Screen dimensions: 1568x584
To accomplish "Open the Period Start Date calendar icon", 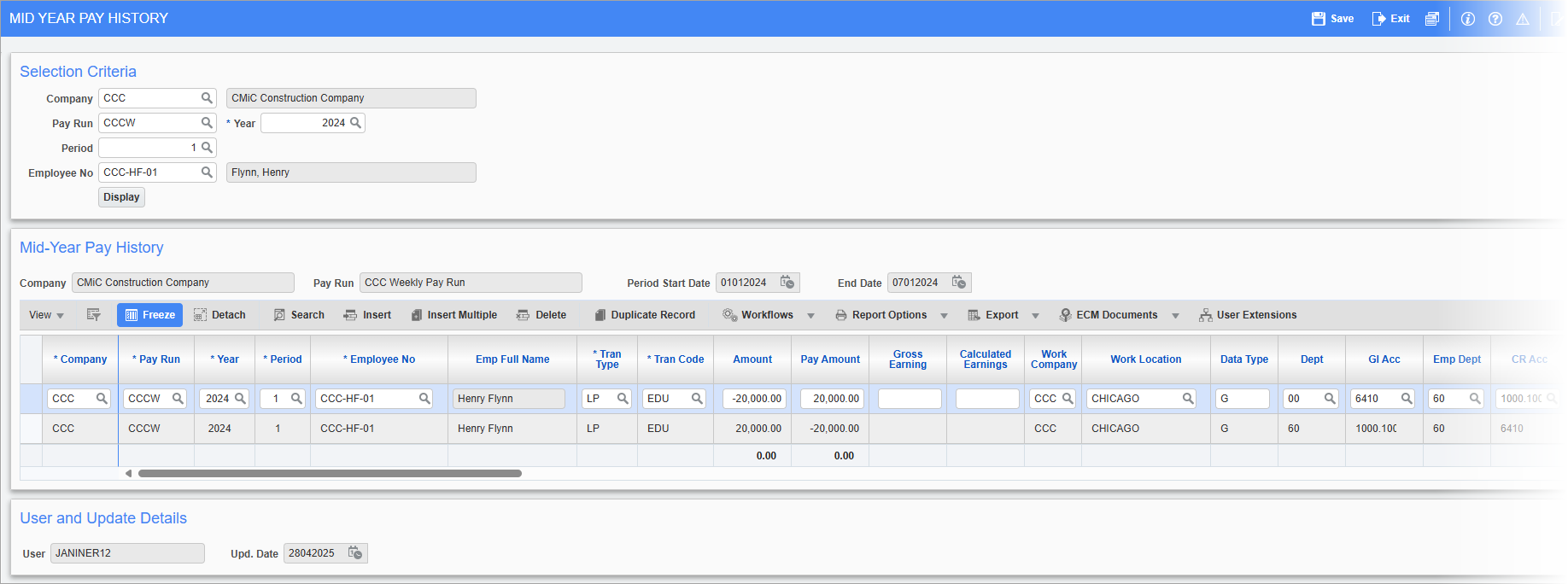I will [x=787, y=283].
